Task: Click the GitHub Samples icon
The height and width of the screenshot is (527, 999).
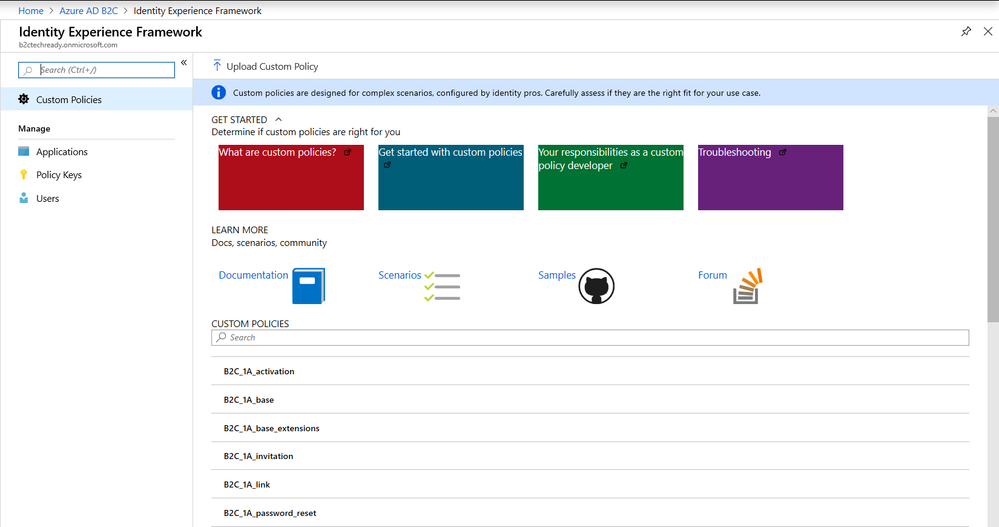Action: (596, 286)
